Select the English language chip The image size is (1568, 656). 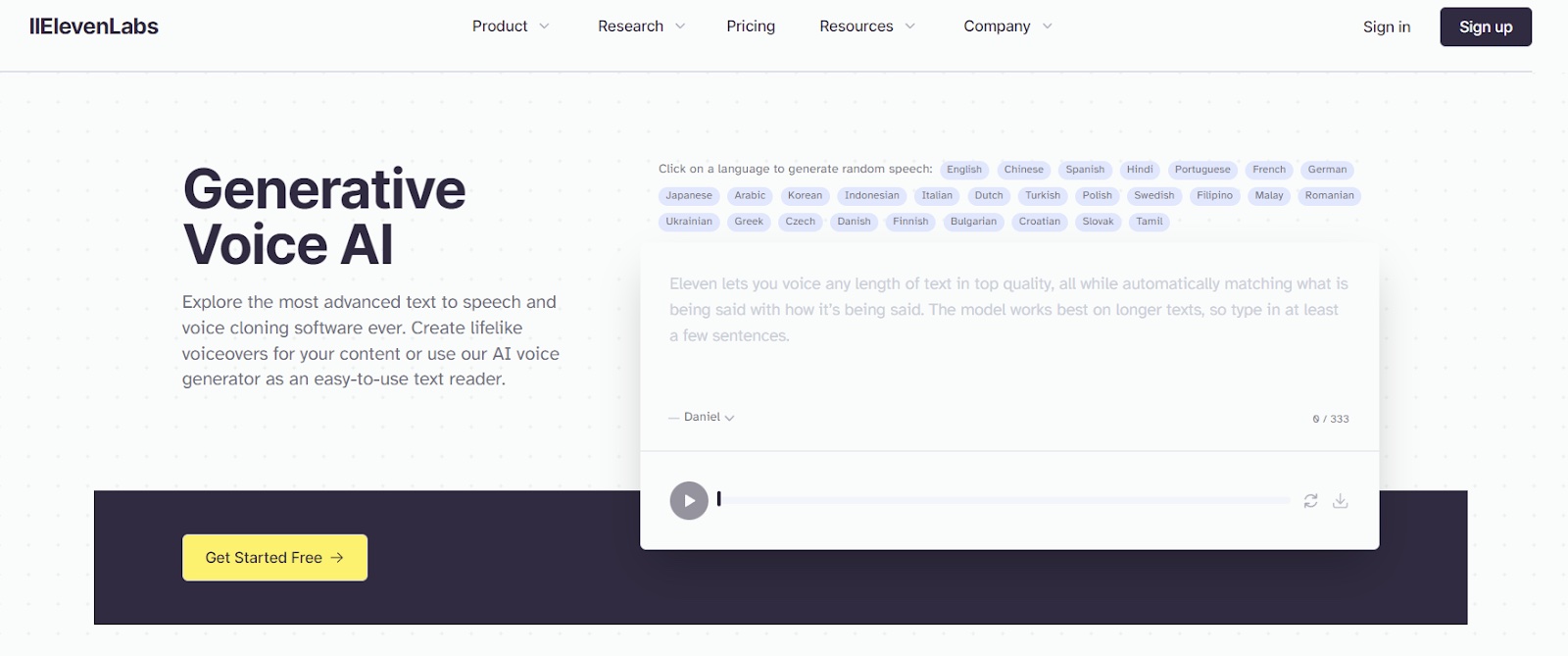click(964, 170)
